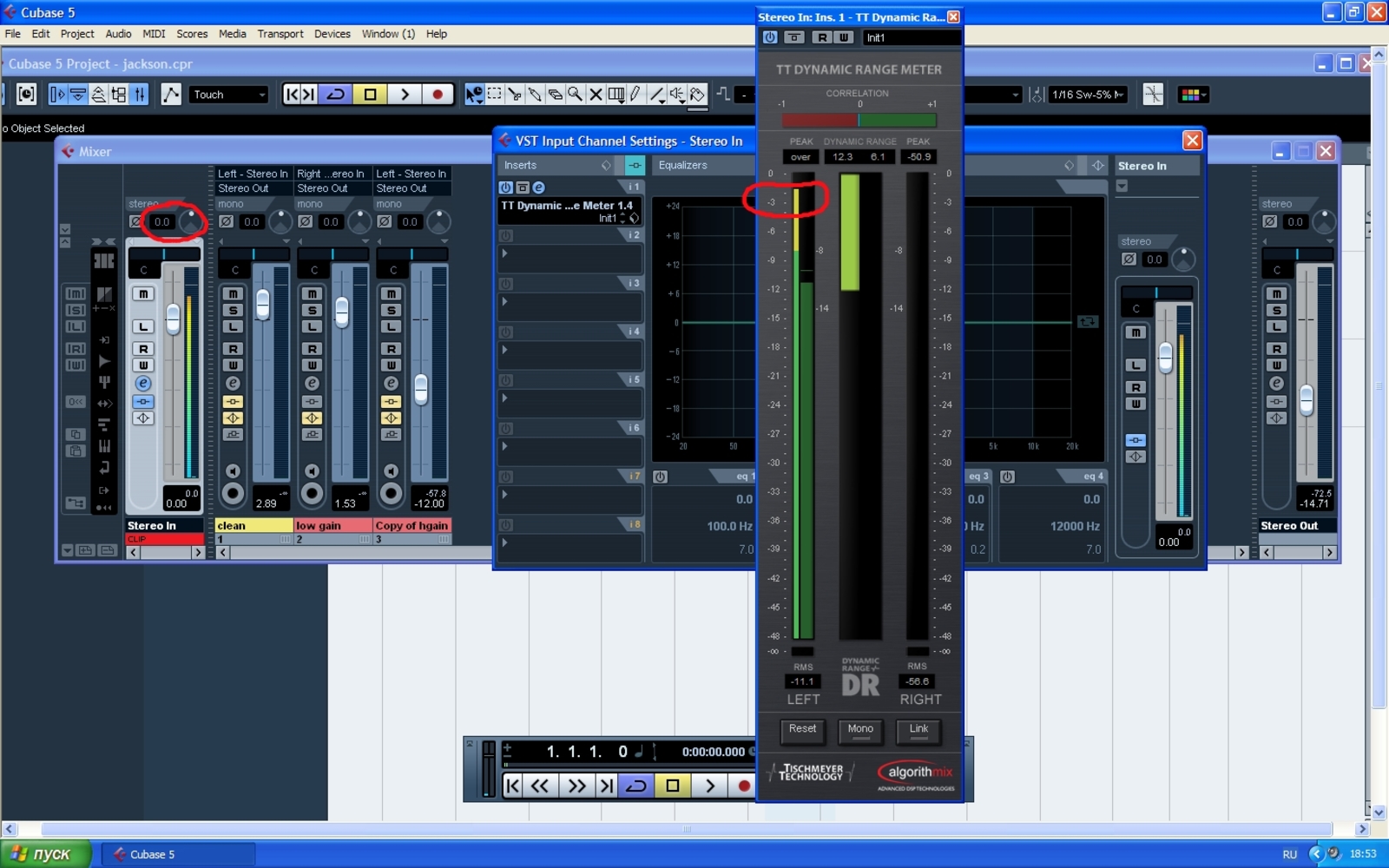
Task: Toggle the TT Dynamic Range plug-in power button
Action: coord(770,37)
